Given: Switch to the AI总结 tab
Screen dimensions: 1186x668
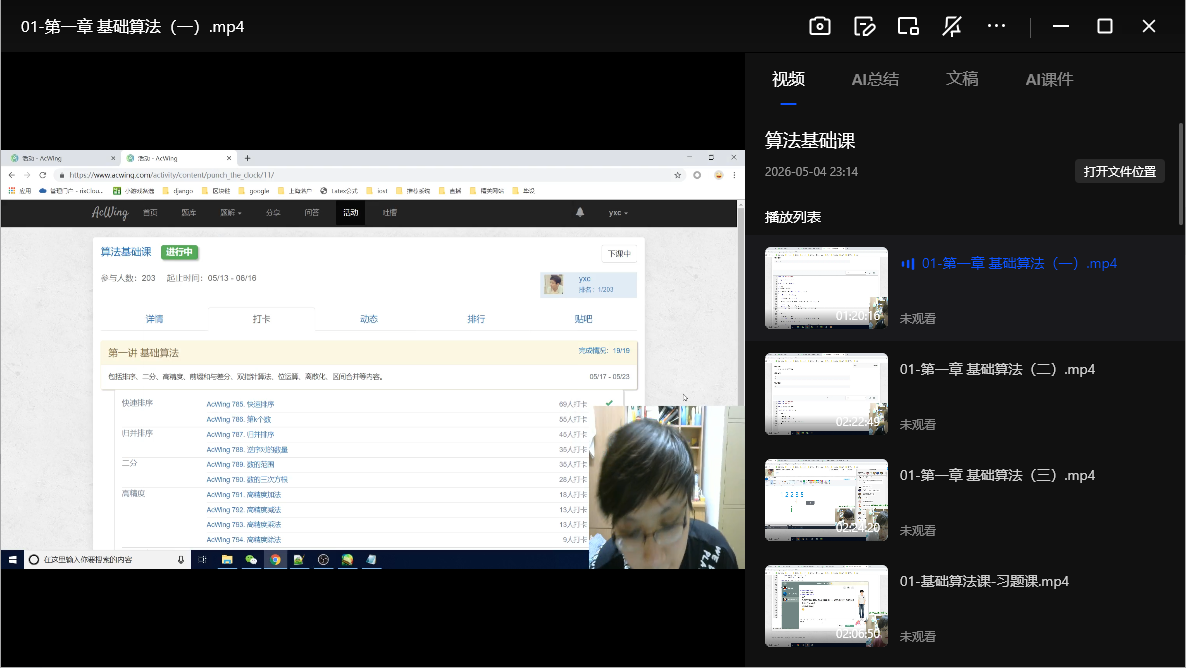Looking at the screenshot, I should [875, 79].
